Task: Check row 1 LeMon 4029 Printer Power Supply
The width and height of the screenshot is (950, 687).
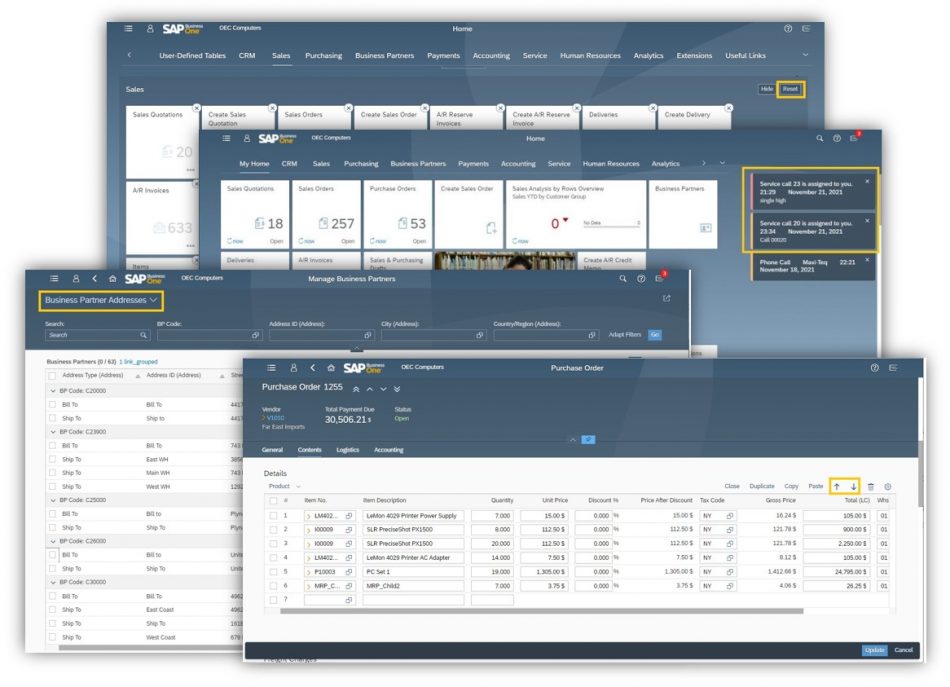Action: (273, 516)
